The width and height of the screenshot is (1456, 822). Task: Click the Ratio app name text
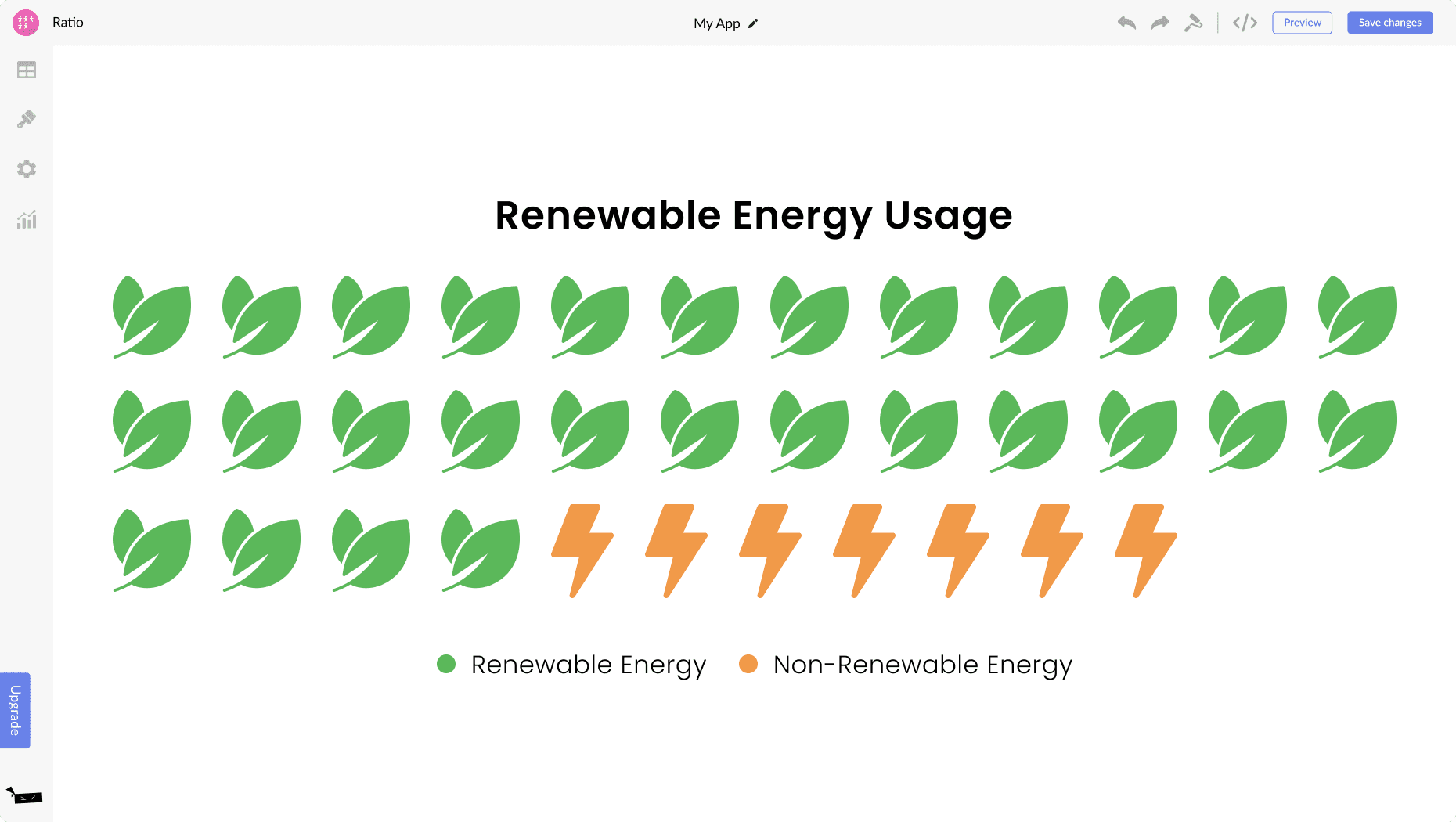pos(68,23)
